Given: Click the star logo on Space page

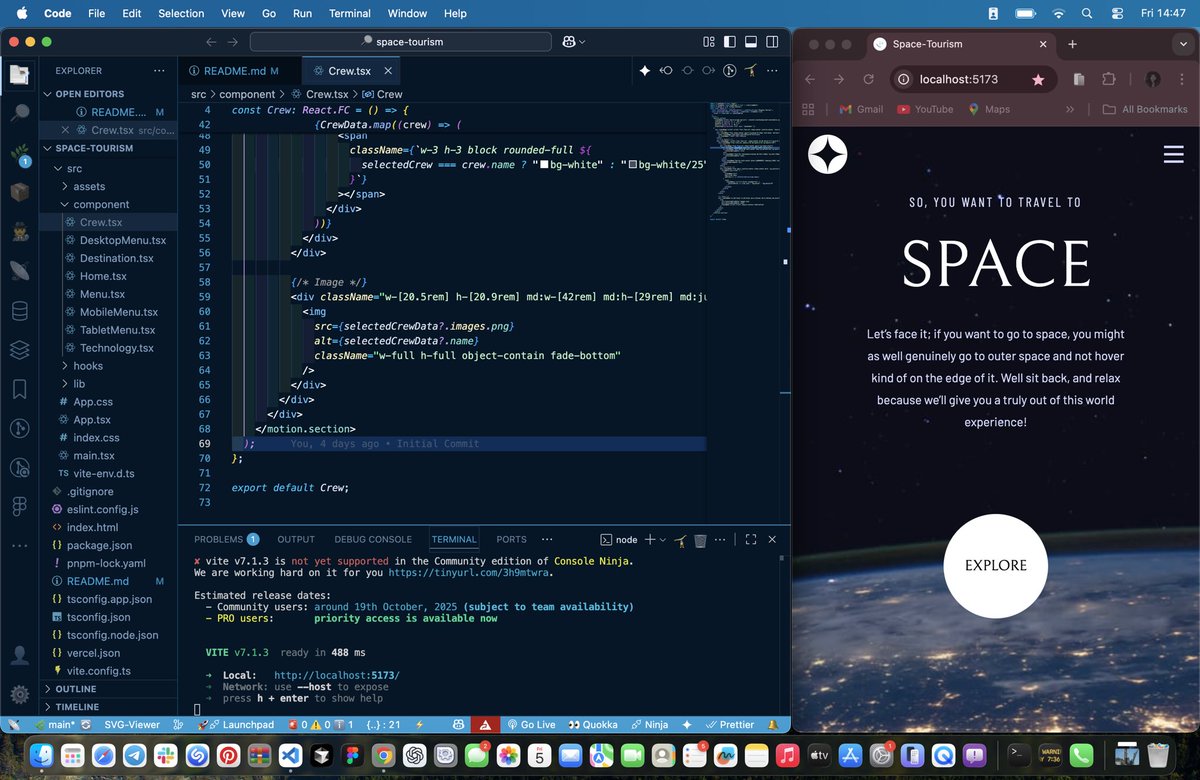Looking at the screenshot, I should 827,154.
